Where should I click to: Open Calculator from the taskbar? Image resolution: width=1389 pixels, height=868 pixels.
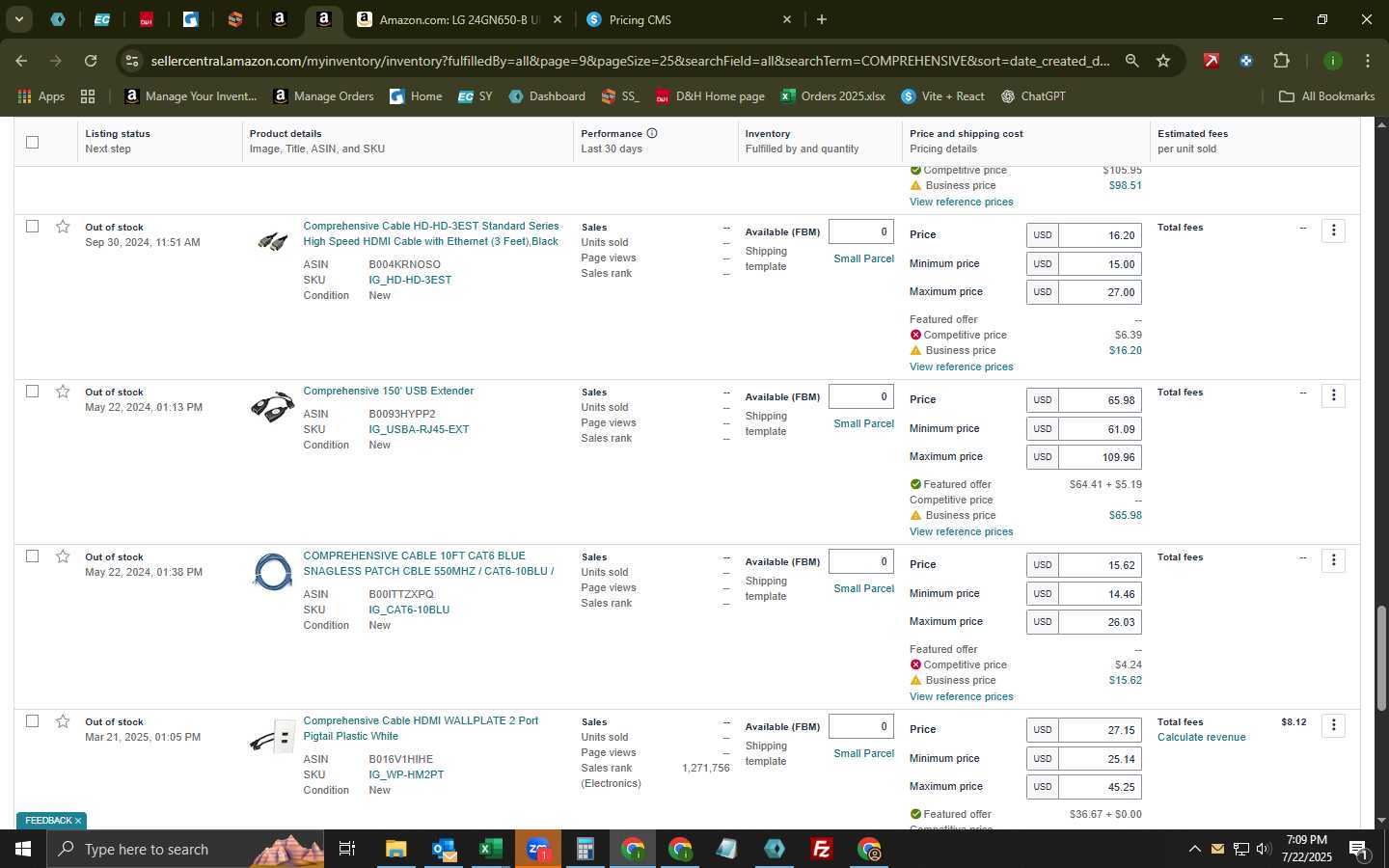pyautogui.click(x=586, y=849)
